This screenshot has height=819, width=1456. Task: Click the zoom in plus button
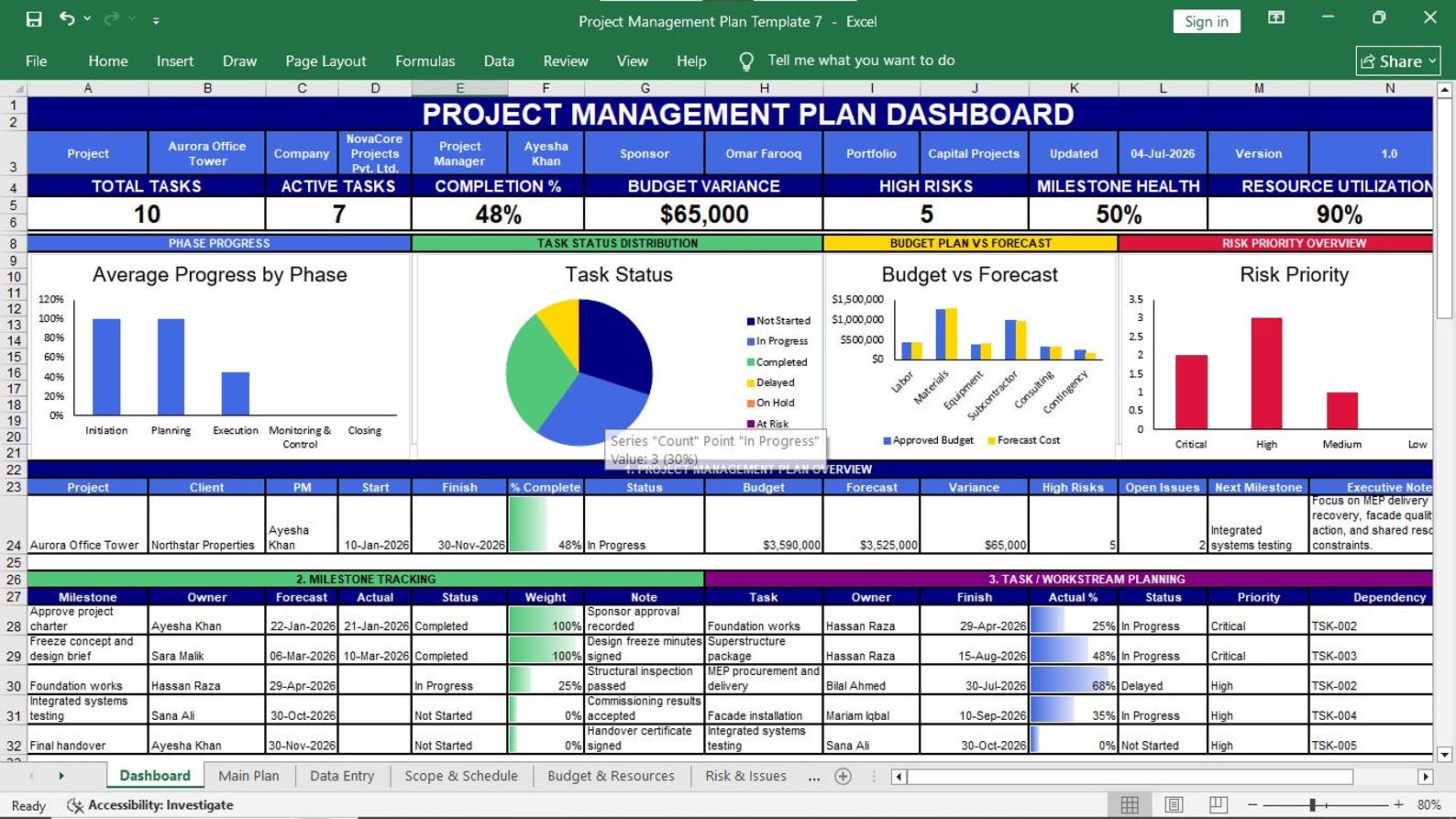[x=1398, y=805]
